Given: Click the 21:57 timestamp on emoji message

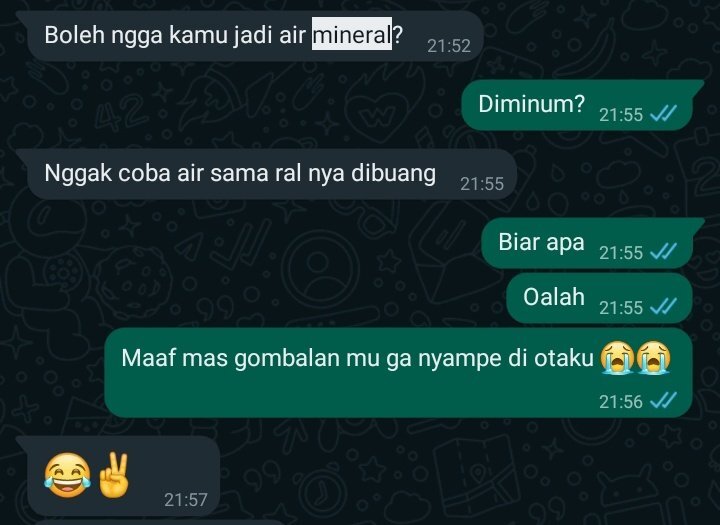Looking at the screenshot, I should click(x=186, y=500).
